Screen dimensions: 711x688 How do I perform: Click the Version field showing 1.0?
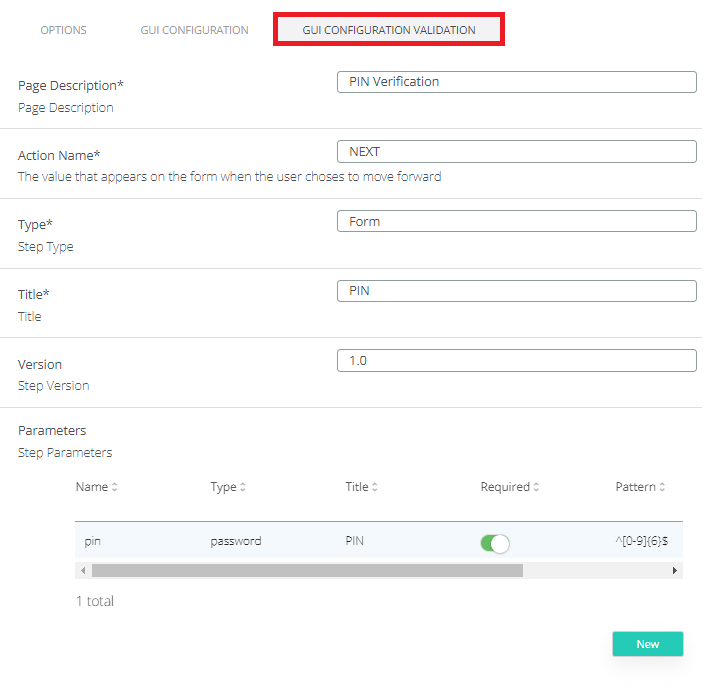coord(516,361)
